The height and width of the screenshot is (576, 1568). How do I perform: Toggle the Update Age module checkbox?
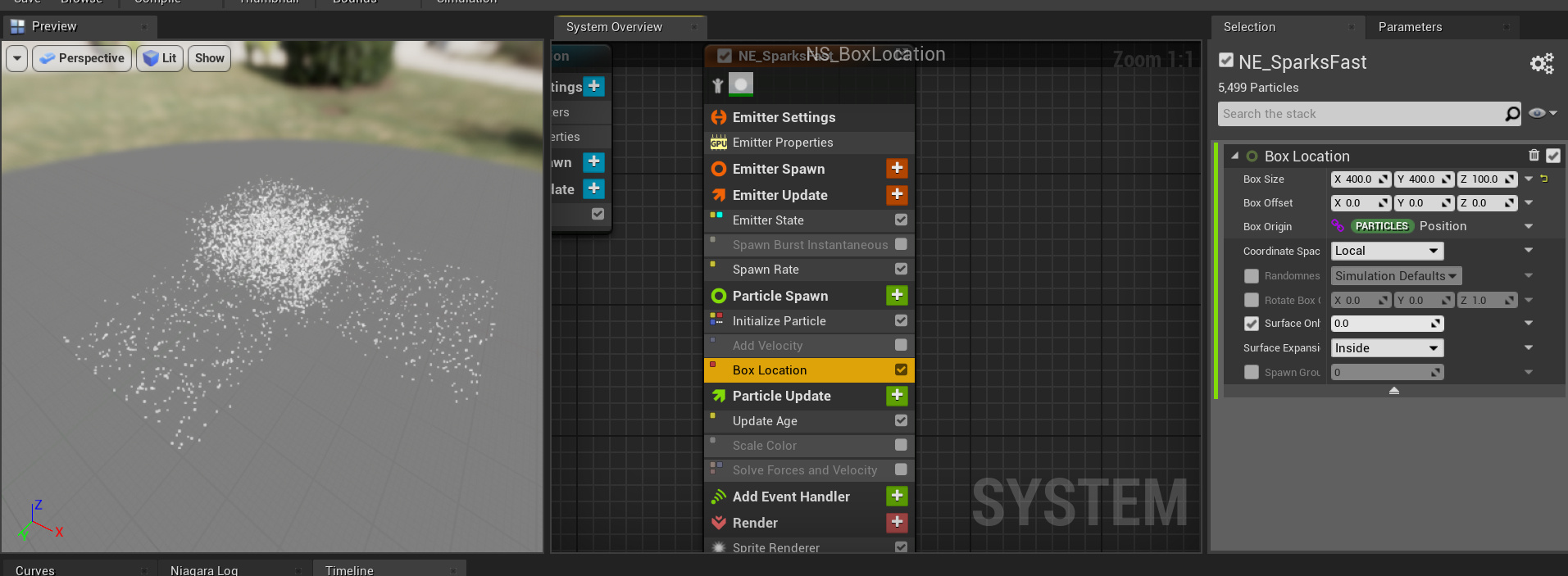[x=901, y=420]
